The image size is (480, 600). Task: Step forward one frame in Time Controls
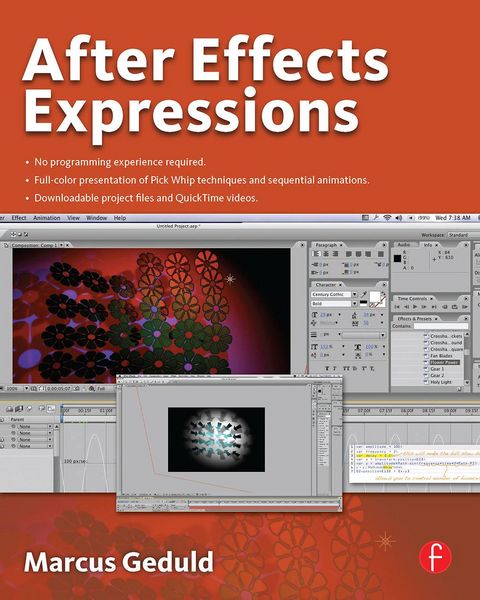click(x=424, y=307)
